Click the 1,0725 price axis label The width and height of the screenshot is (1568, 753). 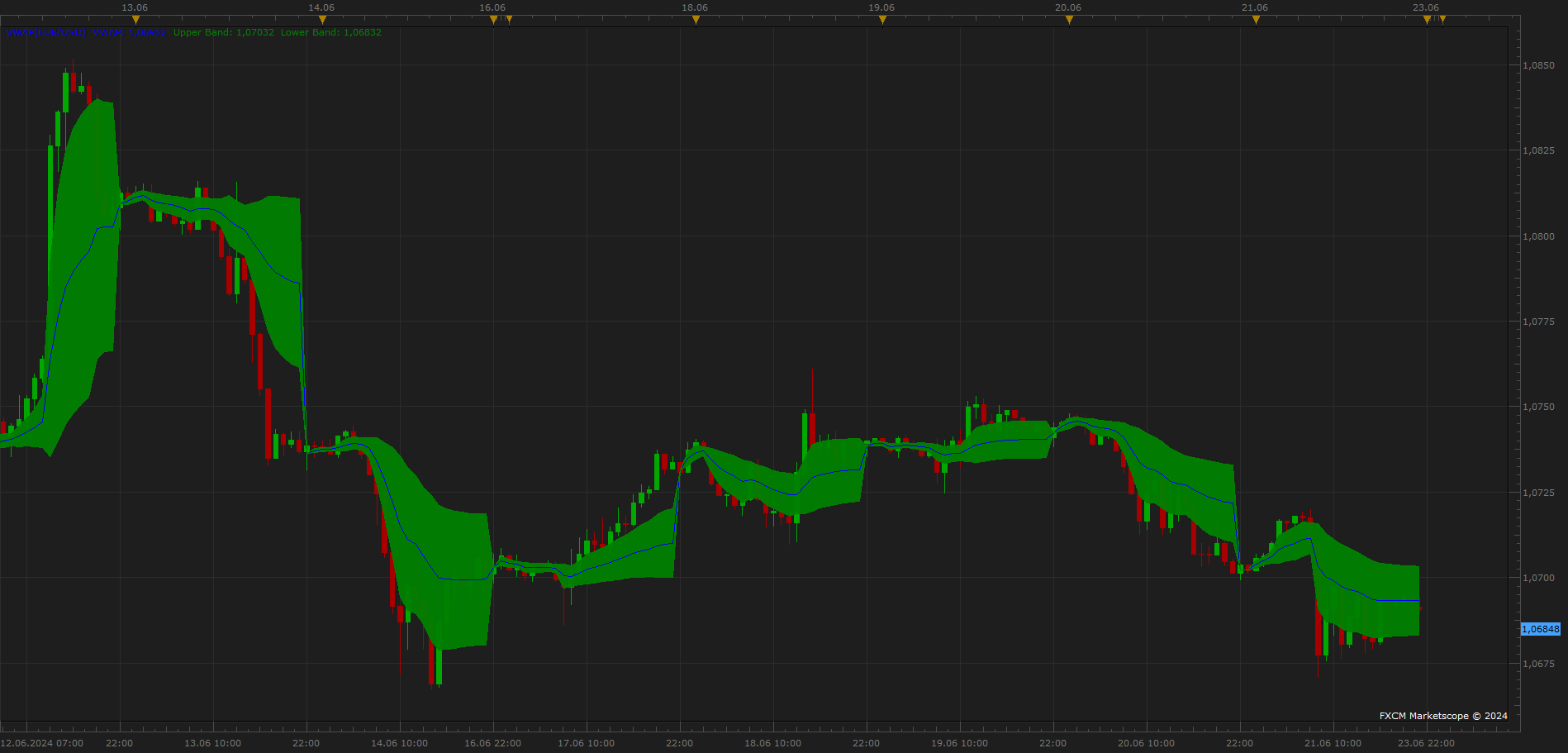click(1538, 493)
